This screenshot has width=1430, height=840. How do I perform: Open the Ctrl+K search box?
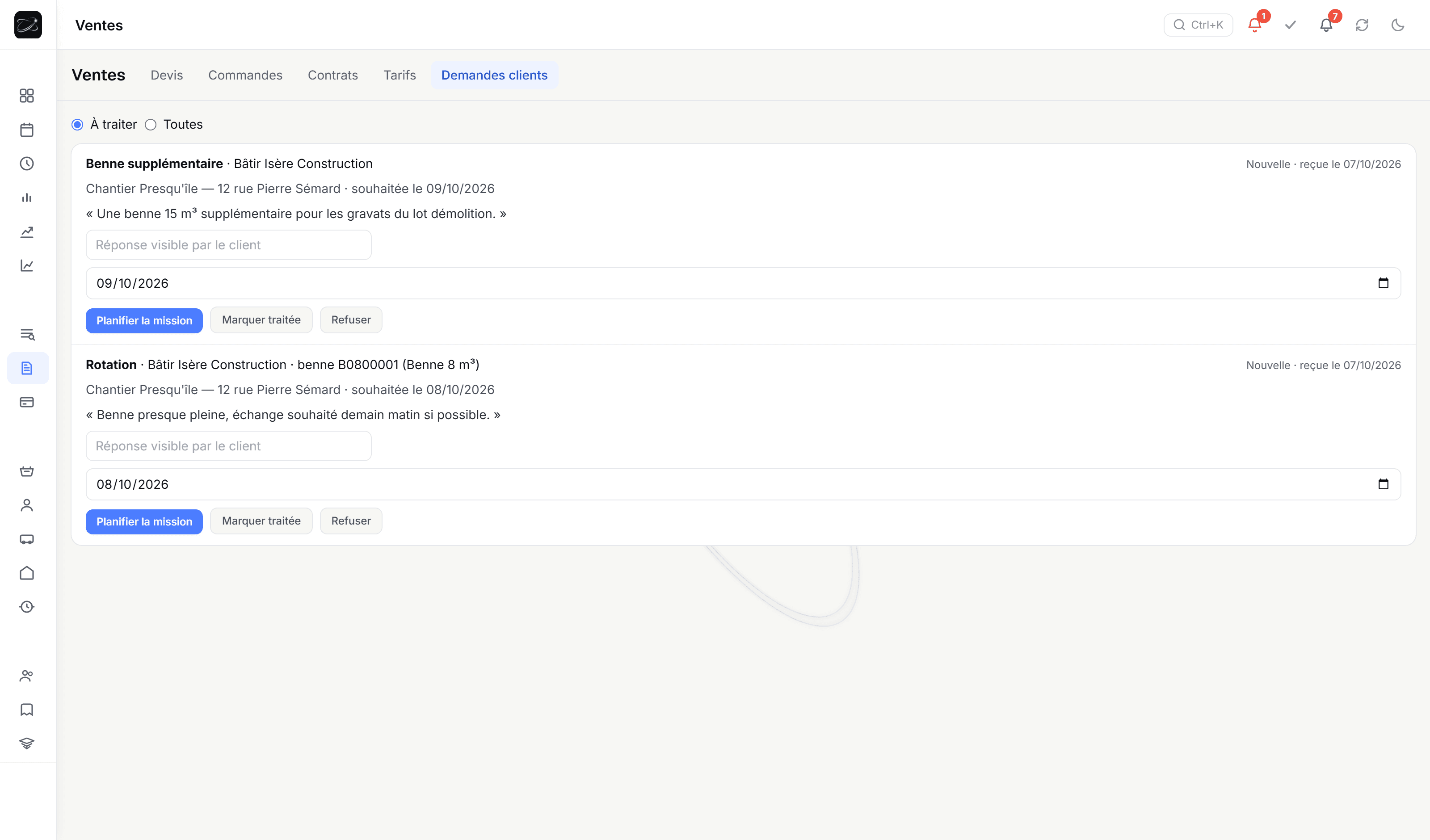(1199, 25)
